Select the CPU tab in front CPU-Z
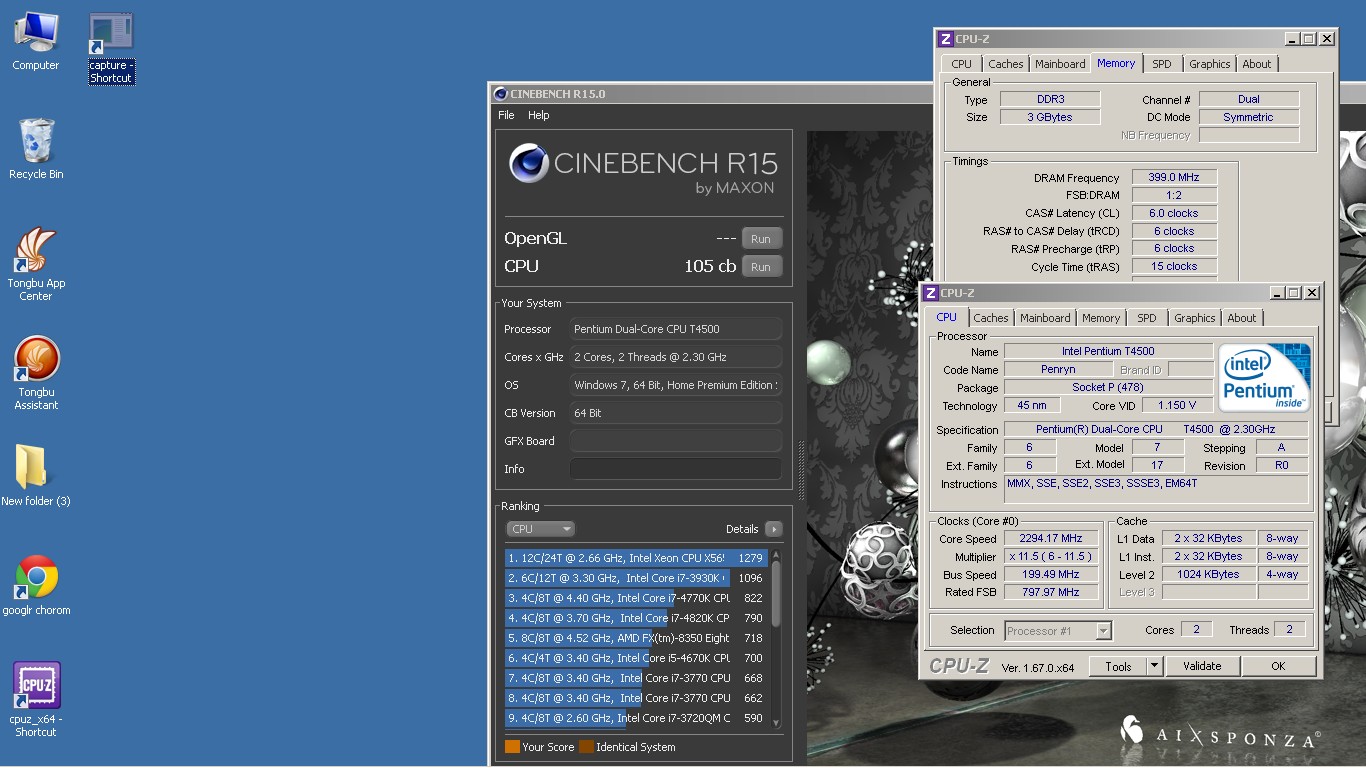This screenshot has width=1366, height=768. coord(946,317)
